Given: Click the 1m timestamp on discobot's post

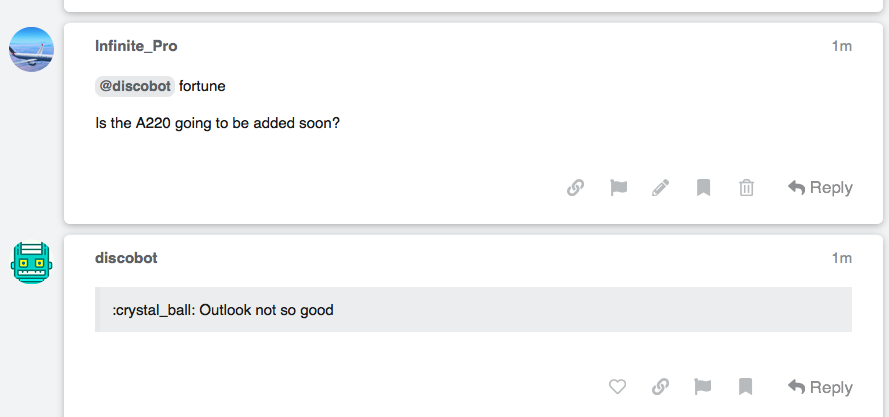Looking at the screenshot, I should click(x=841, y=258).
